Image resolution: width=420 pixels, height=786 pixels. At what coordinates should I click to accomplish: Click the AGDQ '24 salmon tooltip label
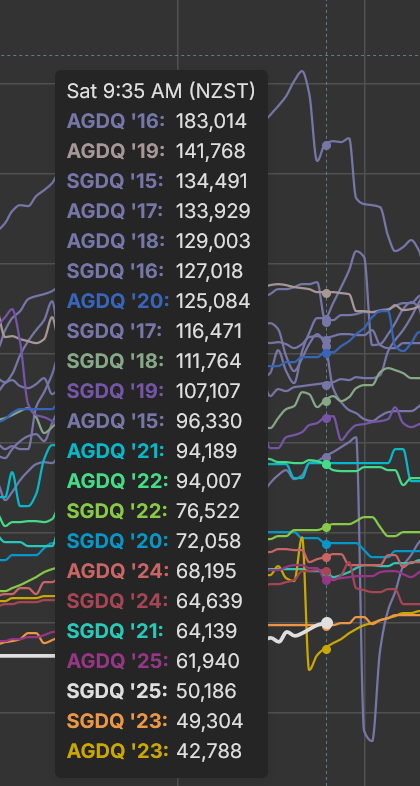tap(117, 571)
